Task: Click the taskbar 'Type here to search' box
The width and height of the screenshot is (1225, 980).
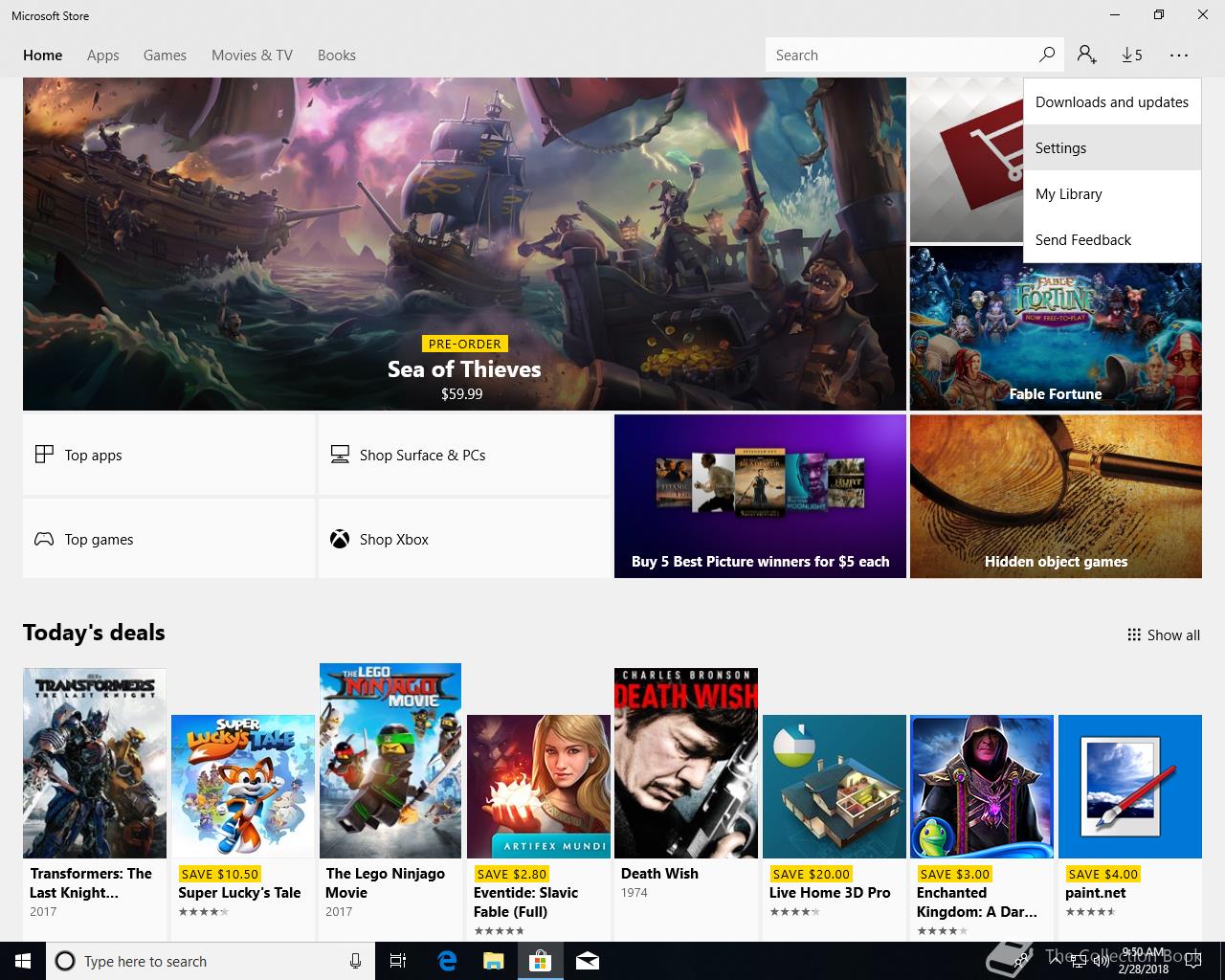Action: click(x=209, y=961)
